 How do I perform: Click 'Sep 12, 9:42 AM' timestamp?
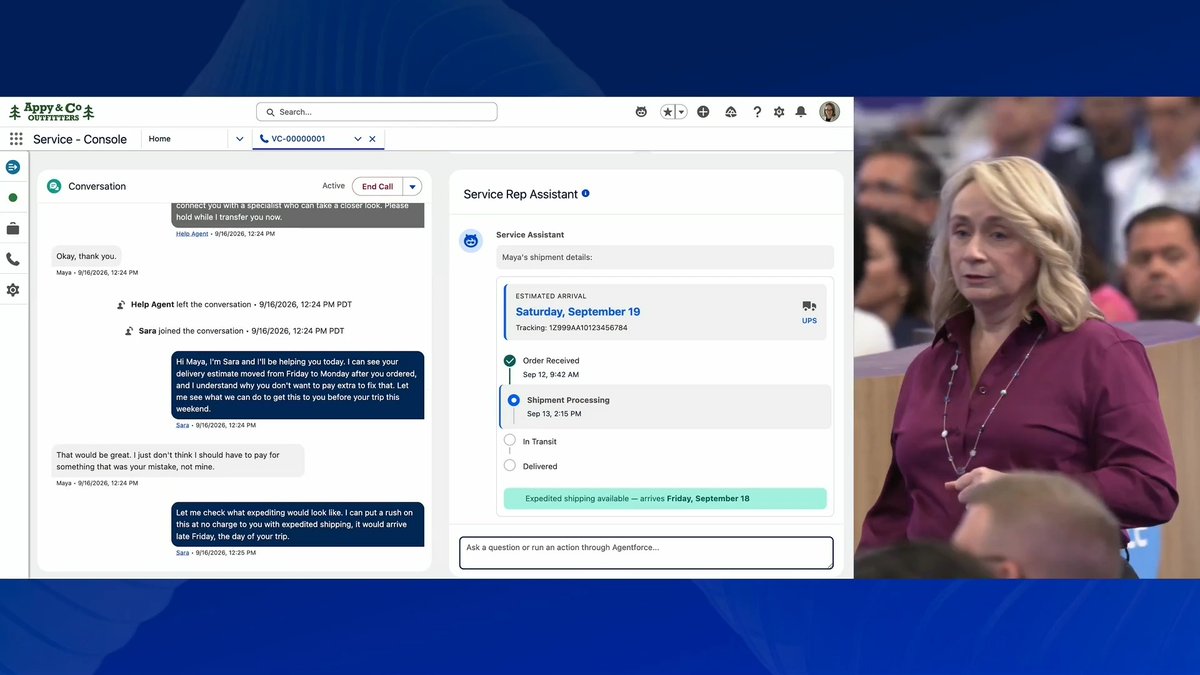pyautogui.click(x=551, y=375)
